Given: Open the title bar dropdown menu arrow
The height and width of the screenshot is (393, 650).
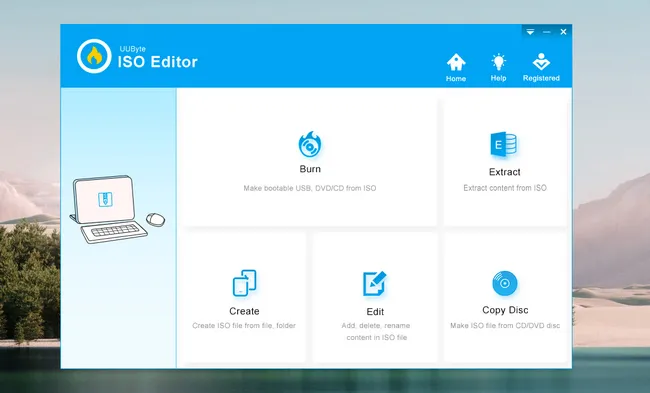Looking at the screenshot, I should [x=530, y=32].
